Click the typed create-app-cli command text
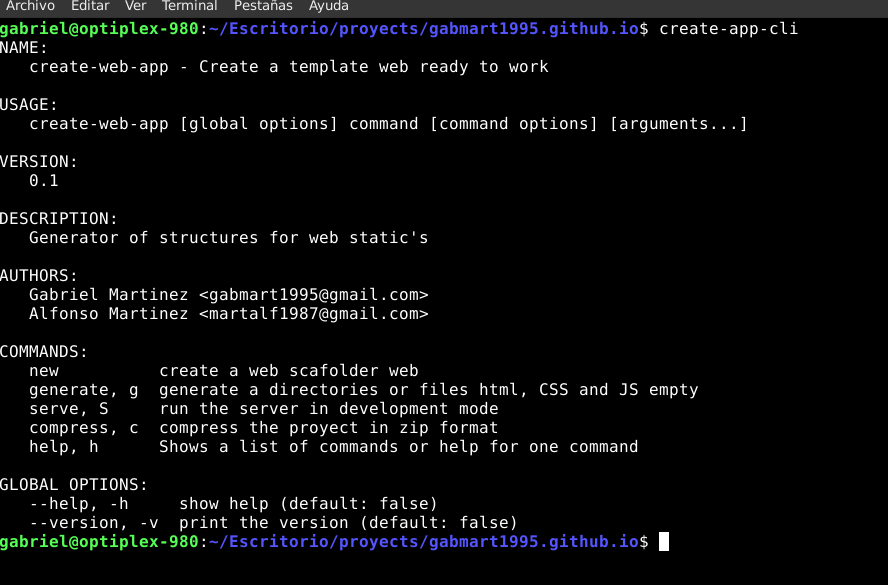Screen dimensions: 888x585 point(728,29)
